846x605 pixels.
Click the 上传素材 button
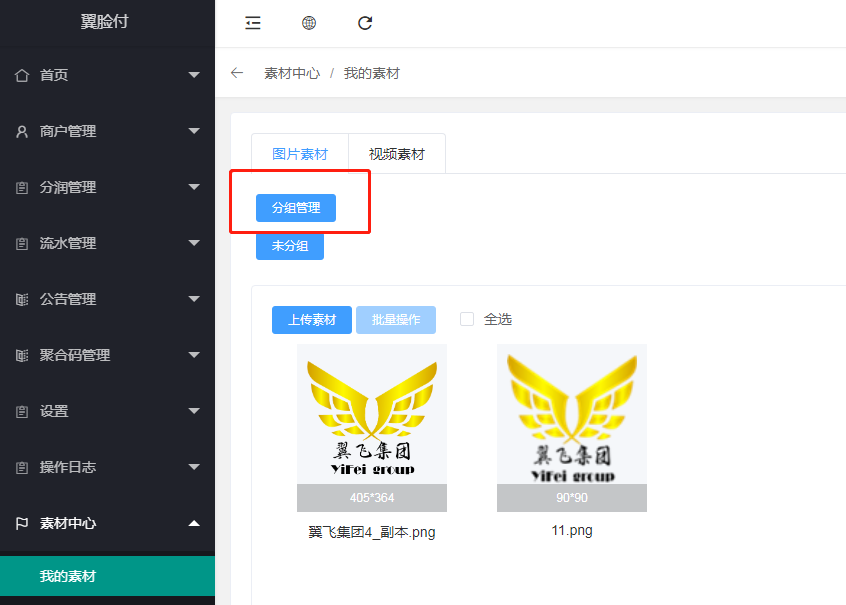pos(312,320)
